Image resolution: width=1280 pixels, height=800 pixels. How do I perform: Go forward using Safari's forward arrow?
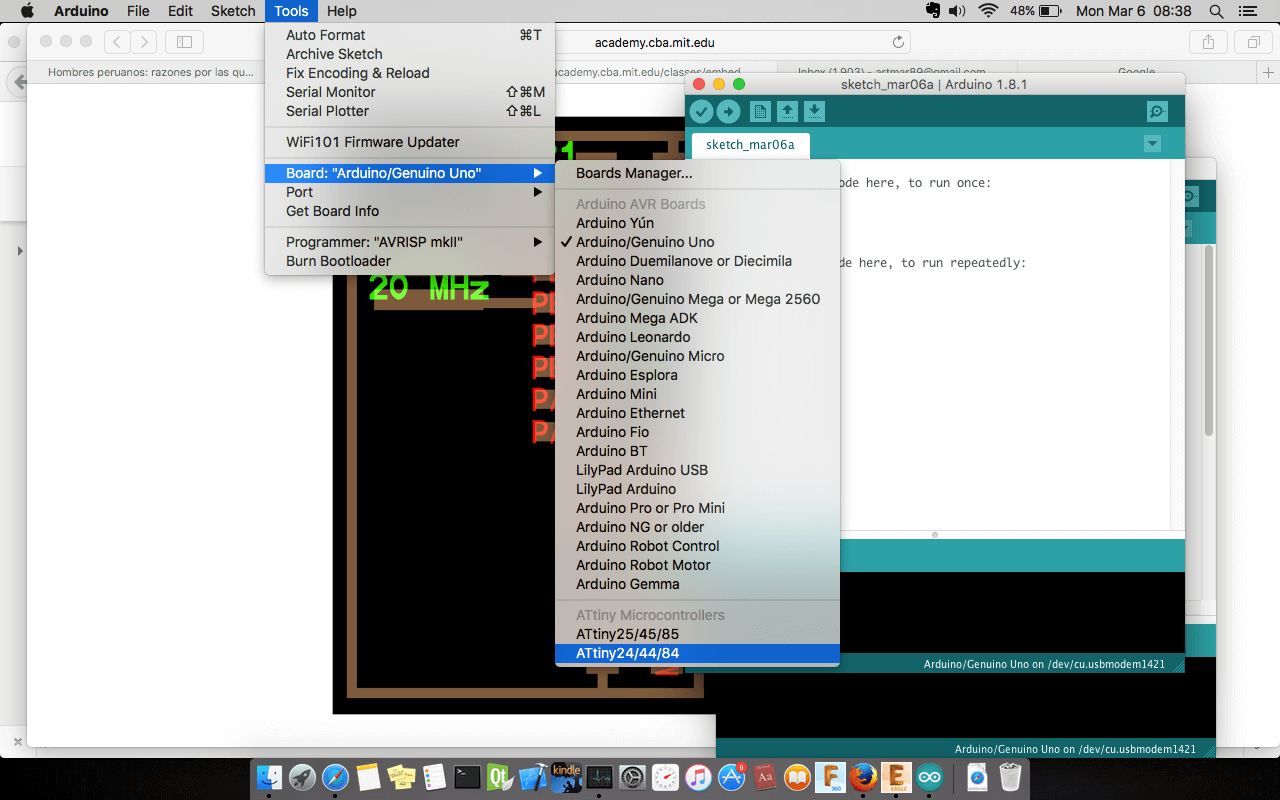(144, 42)
